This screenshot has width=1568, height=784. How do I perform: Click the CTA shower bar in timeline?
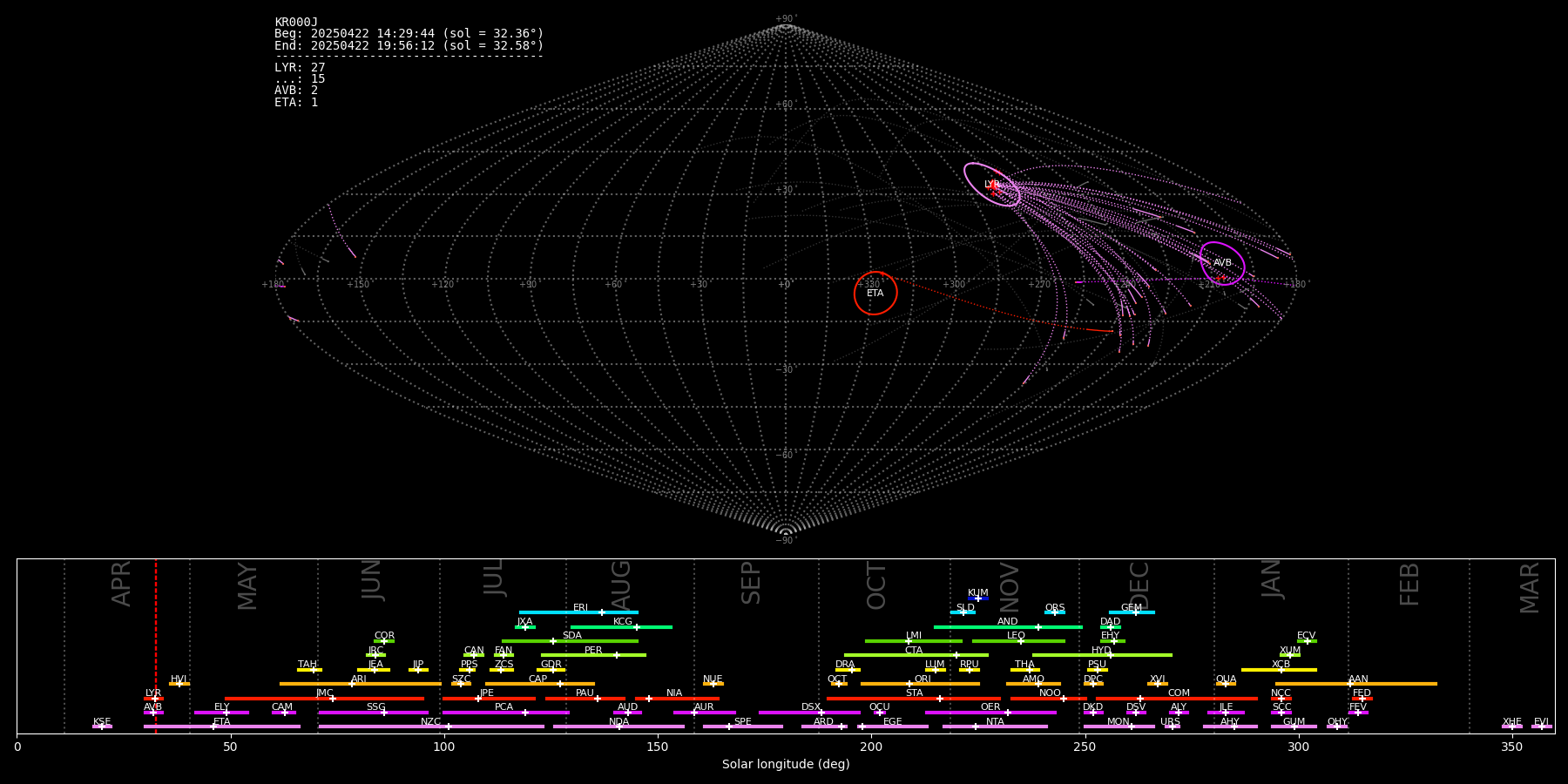[916, 655]
